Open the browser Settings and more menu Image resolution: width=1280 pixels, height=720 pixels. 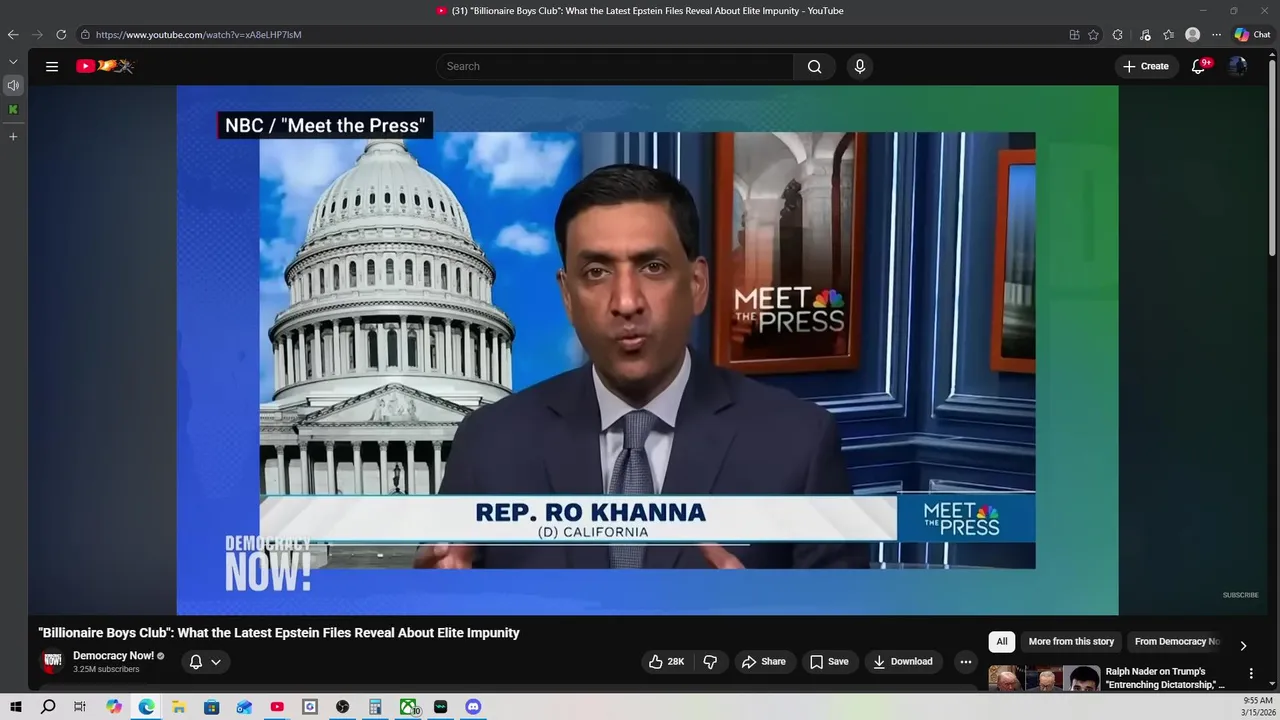(x=1216, y=34)
